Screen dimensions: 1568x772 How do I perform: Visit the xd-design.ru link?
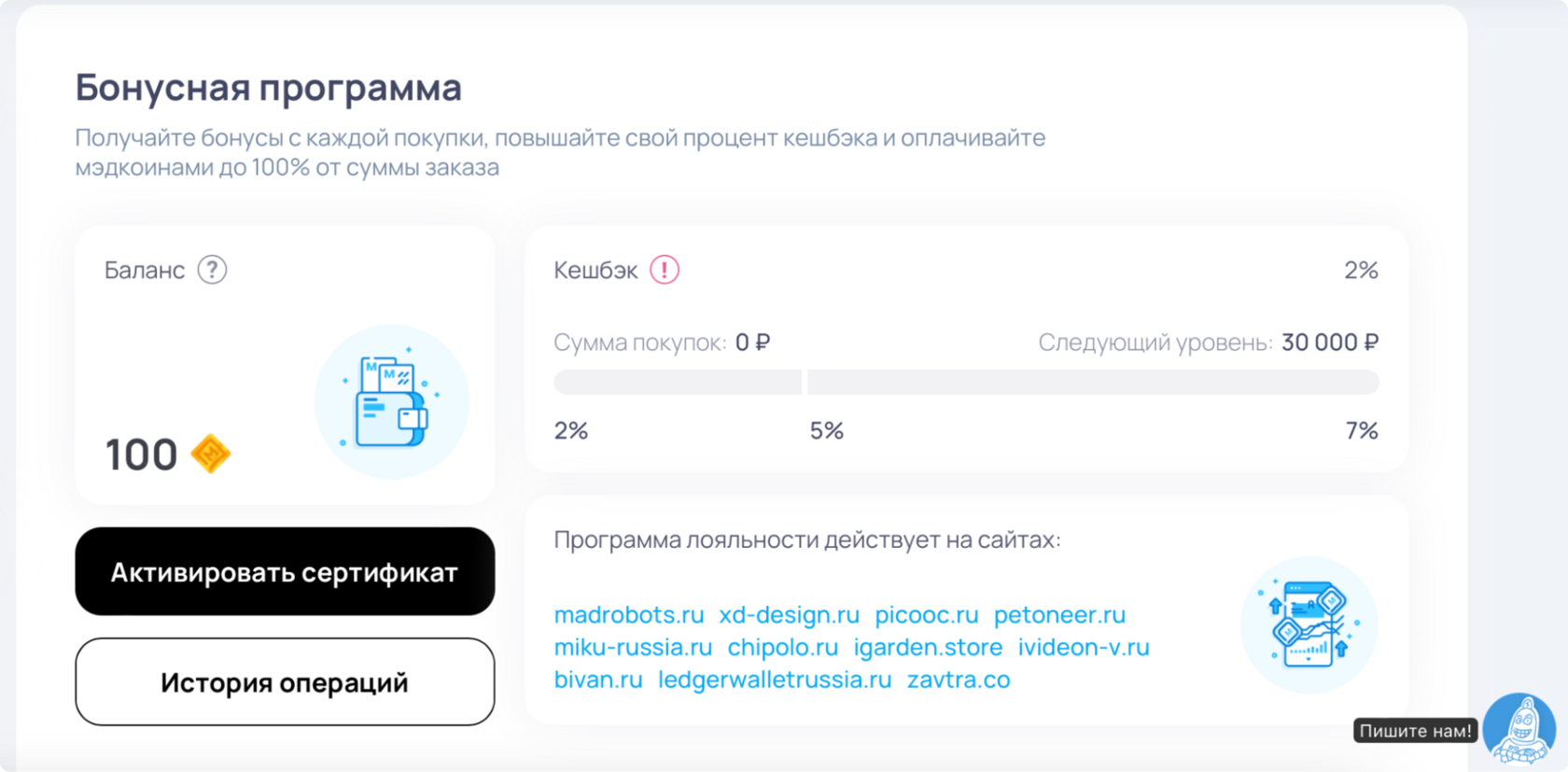coord(789,615)
